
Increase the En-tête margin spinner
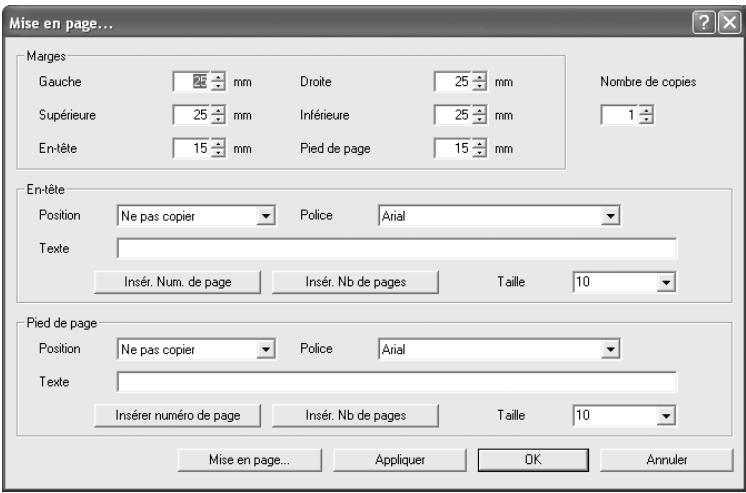218,144
